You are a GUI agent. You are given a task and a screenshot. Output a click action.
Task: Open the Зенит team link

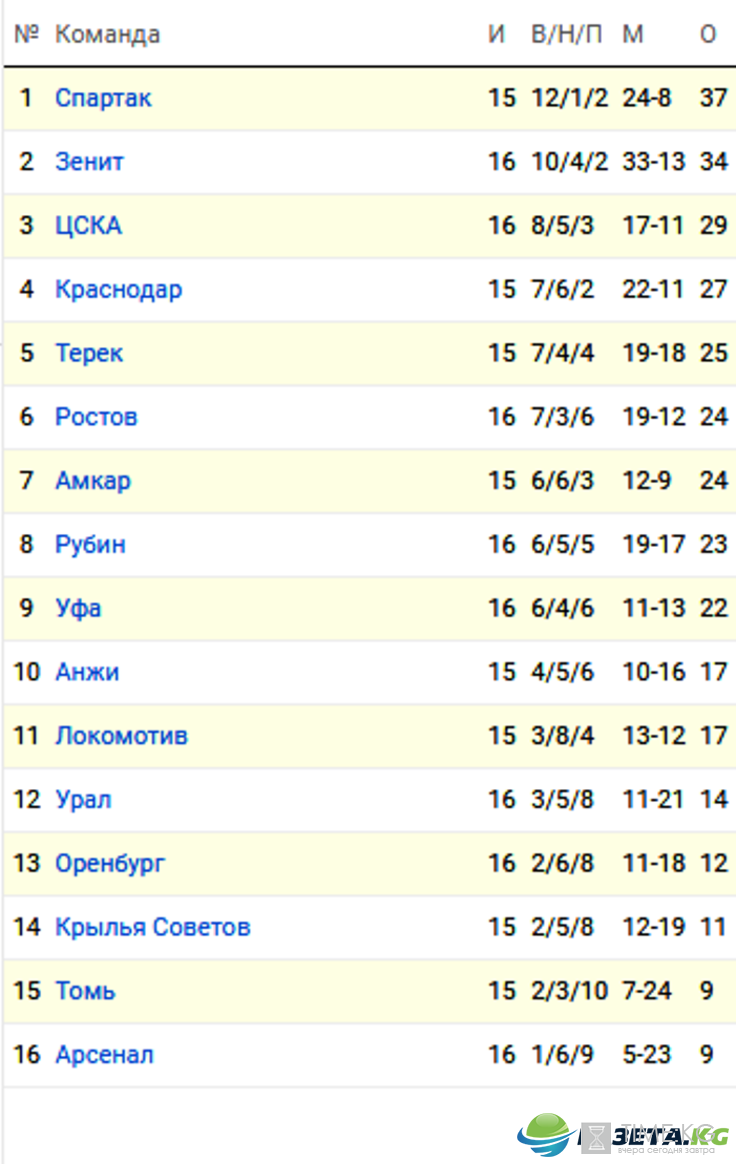[x=89, y=162]
